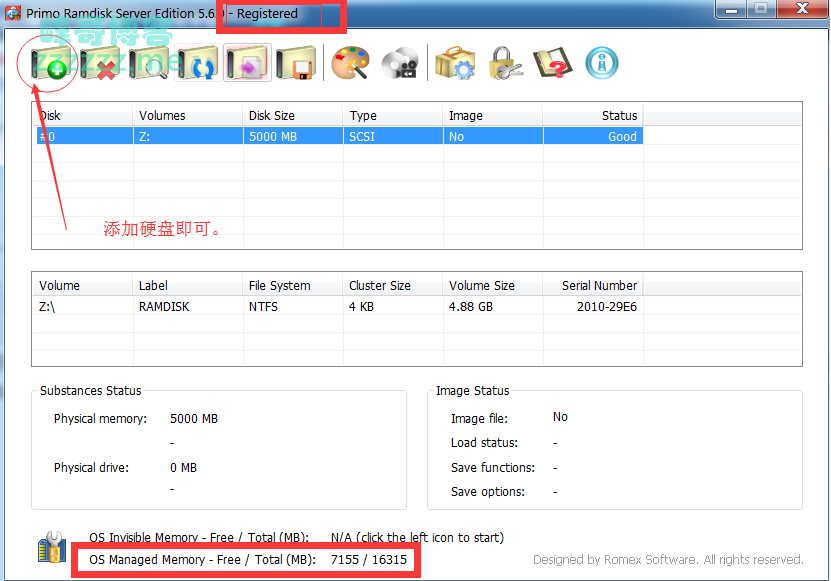Open the help book question mark icon
The image size is (831, 581).
552,64
